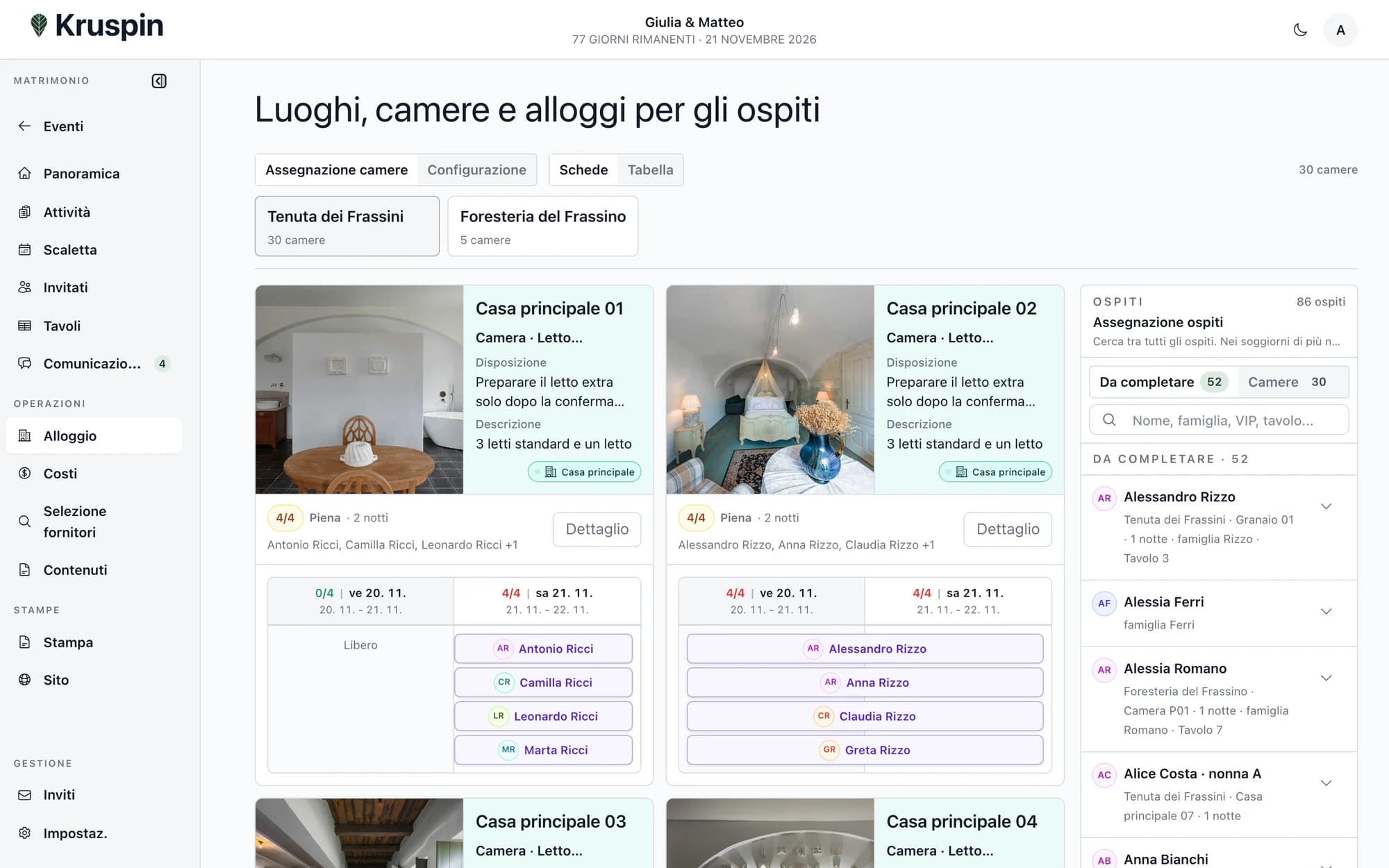1389x868 pixels.
Task: Select Alloggio in sidebar
Action: pos(94,436)
